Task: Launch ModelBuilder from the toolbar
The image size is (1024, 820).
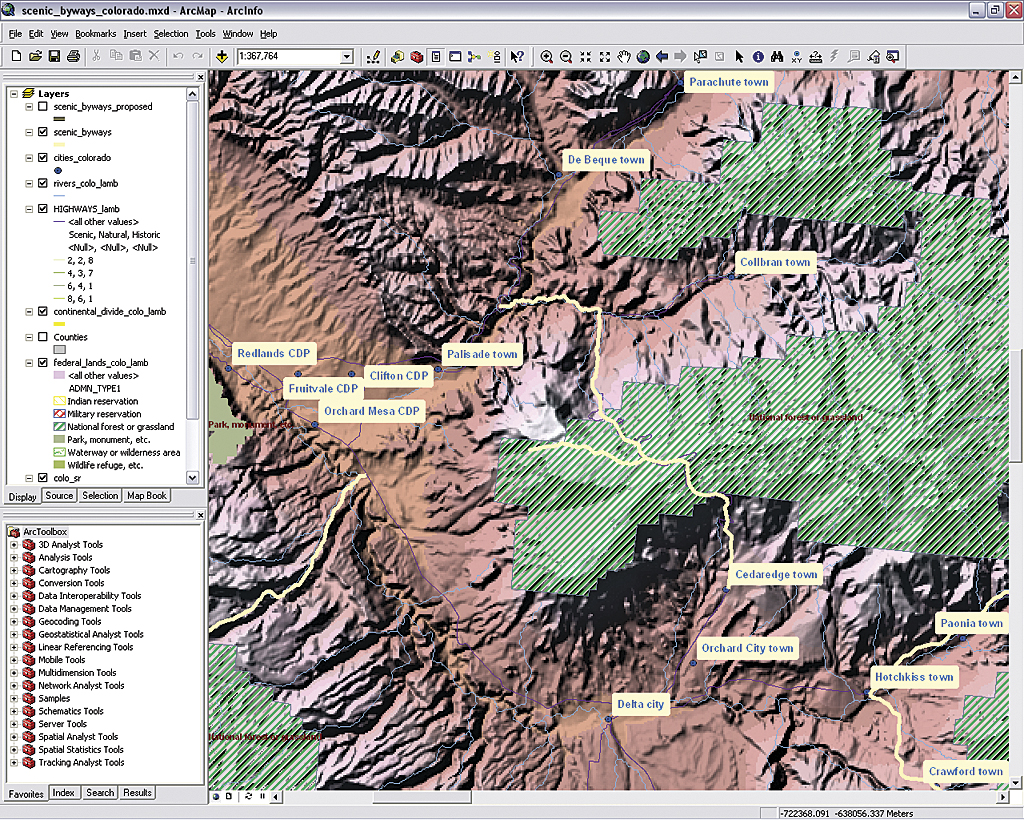Action: pyautogui.click(x=475, y=57)
